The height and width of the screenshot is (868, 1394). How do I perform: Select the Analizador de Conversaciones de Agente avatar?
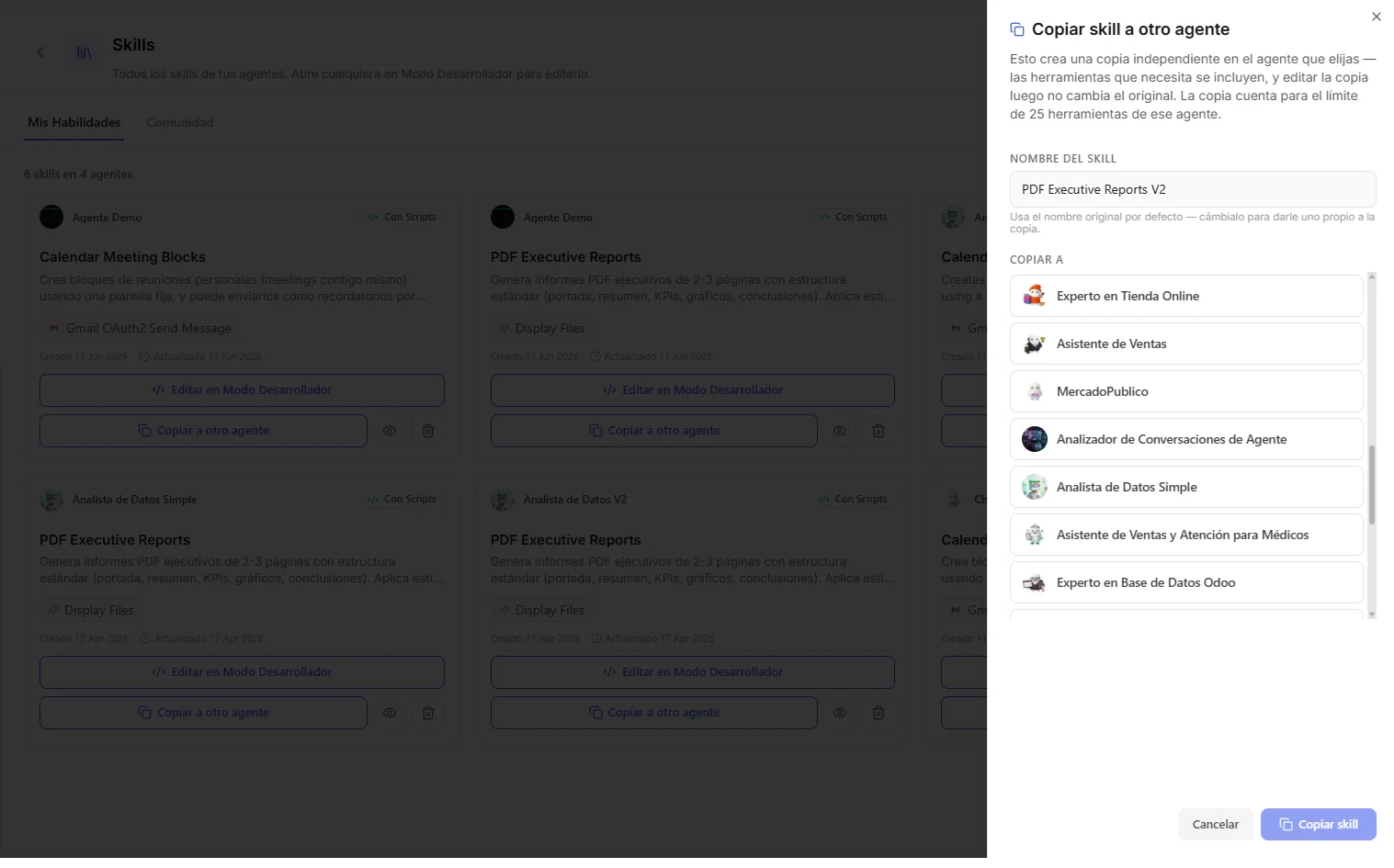click(x=1035, y=439)
